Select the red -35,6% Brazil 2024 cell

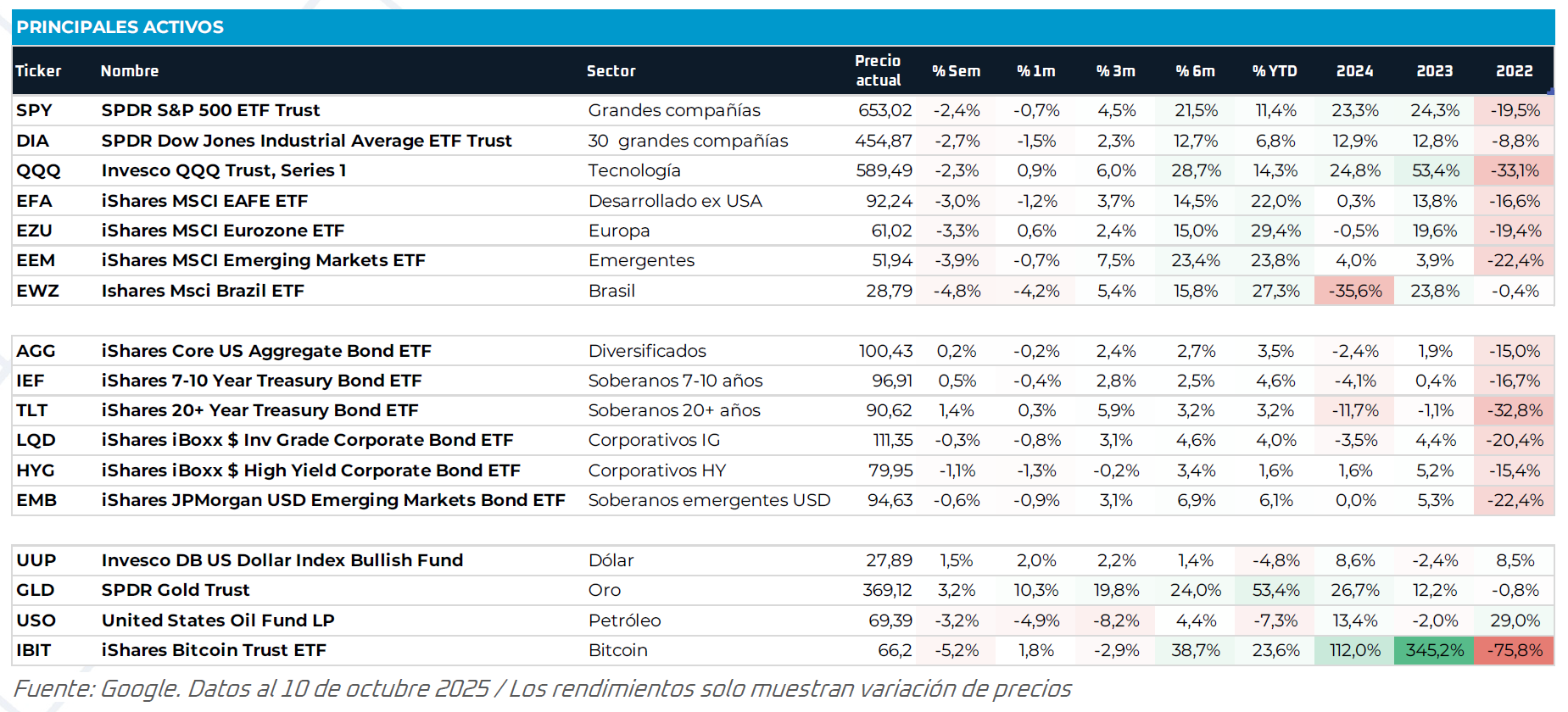click(1354, 291)
